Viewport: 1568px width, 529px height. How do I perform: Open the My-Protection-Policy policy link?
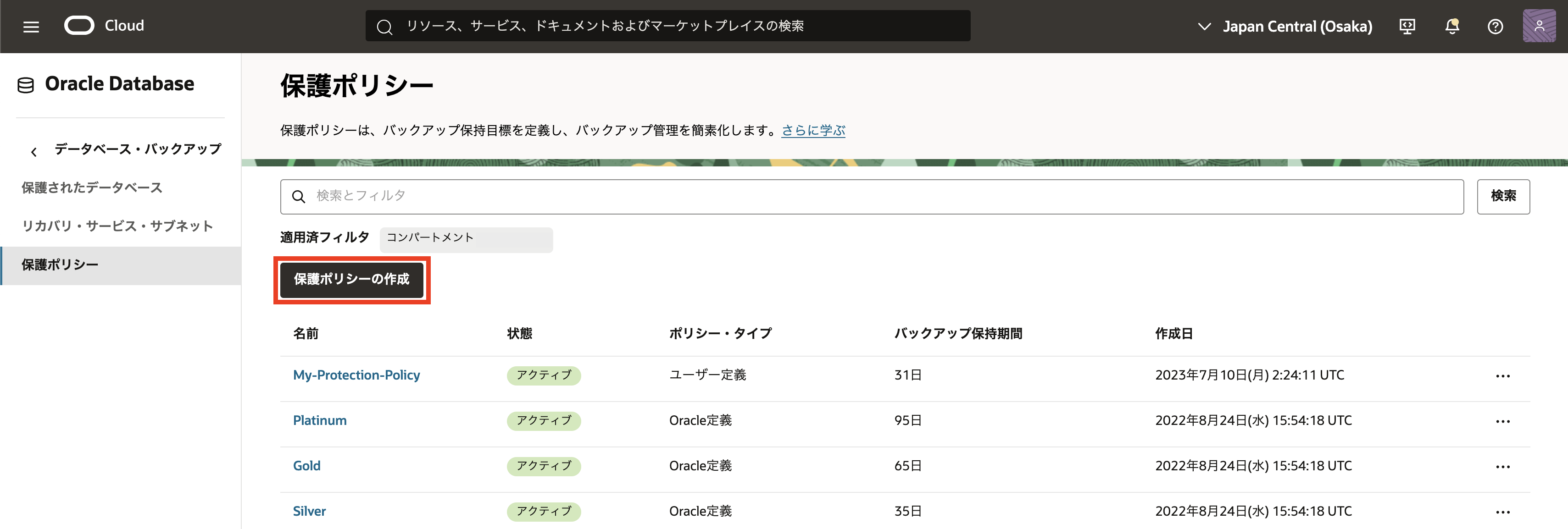[x=356, y=375]
